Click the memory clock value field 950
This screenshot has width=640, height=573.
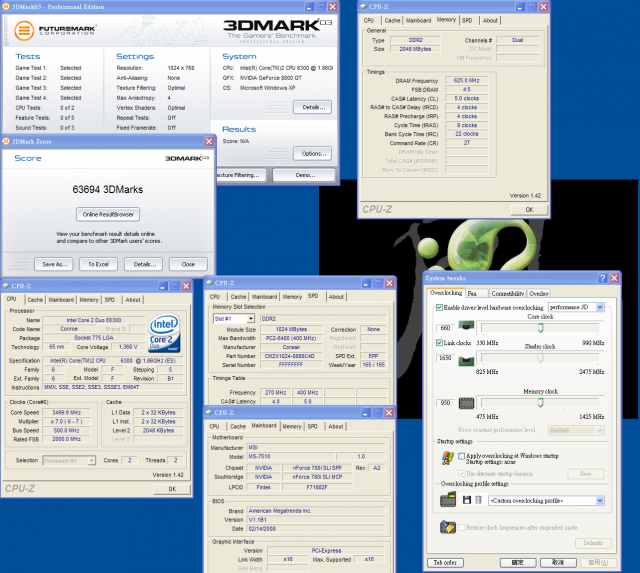pos(445,403)
